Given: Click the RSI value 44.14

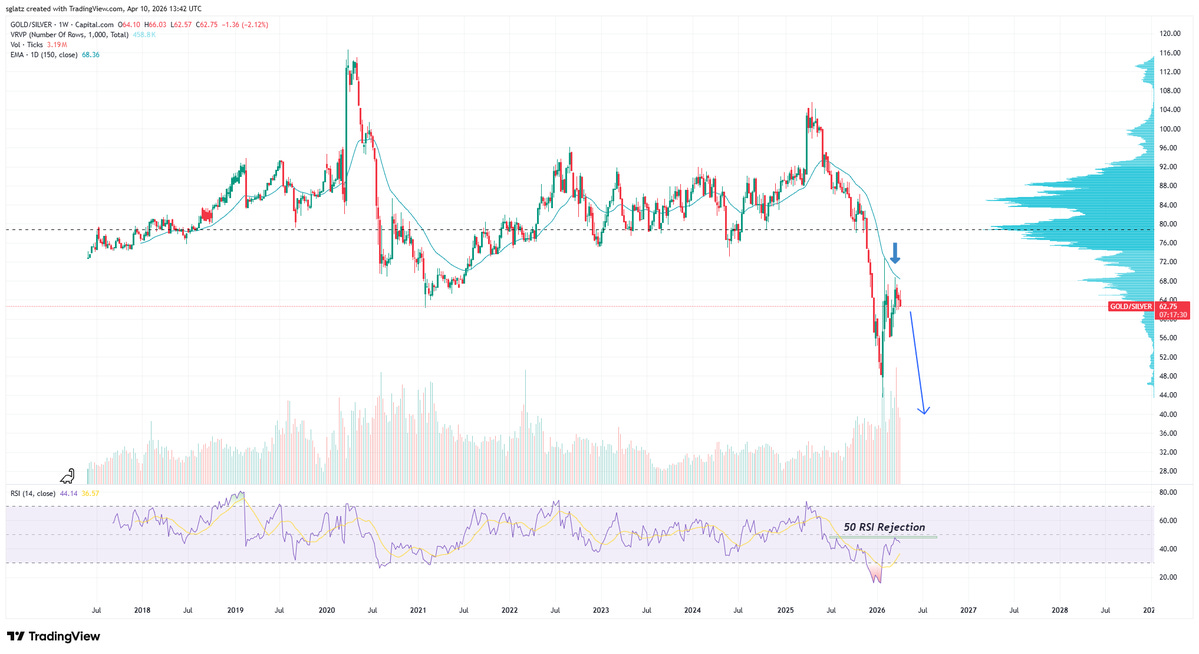Looking at the screenshot, I should 68,493.
